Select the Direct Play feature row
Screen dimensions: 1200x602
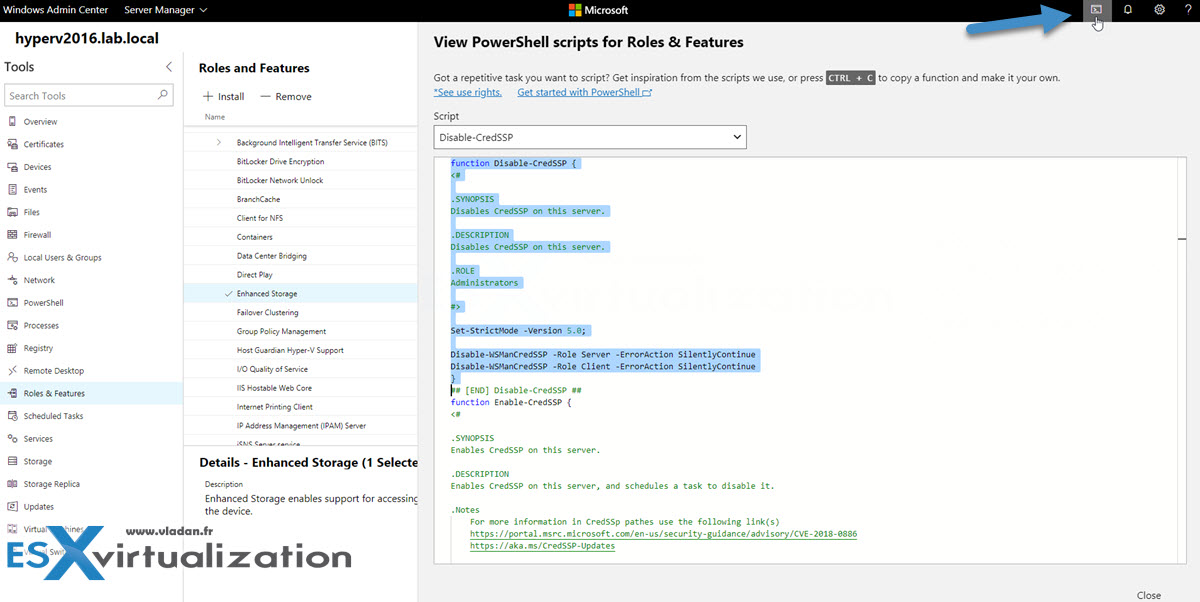(x=300, y=275)
